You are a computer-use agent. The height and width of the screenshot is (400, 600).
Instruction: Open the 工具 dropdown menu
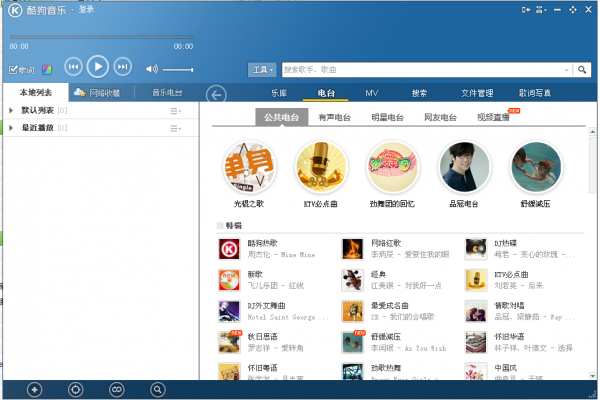tap(262, 70)
